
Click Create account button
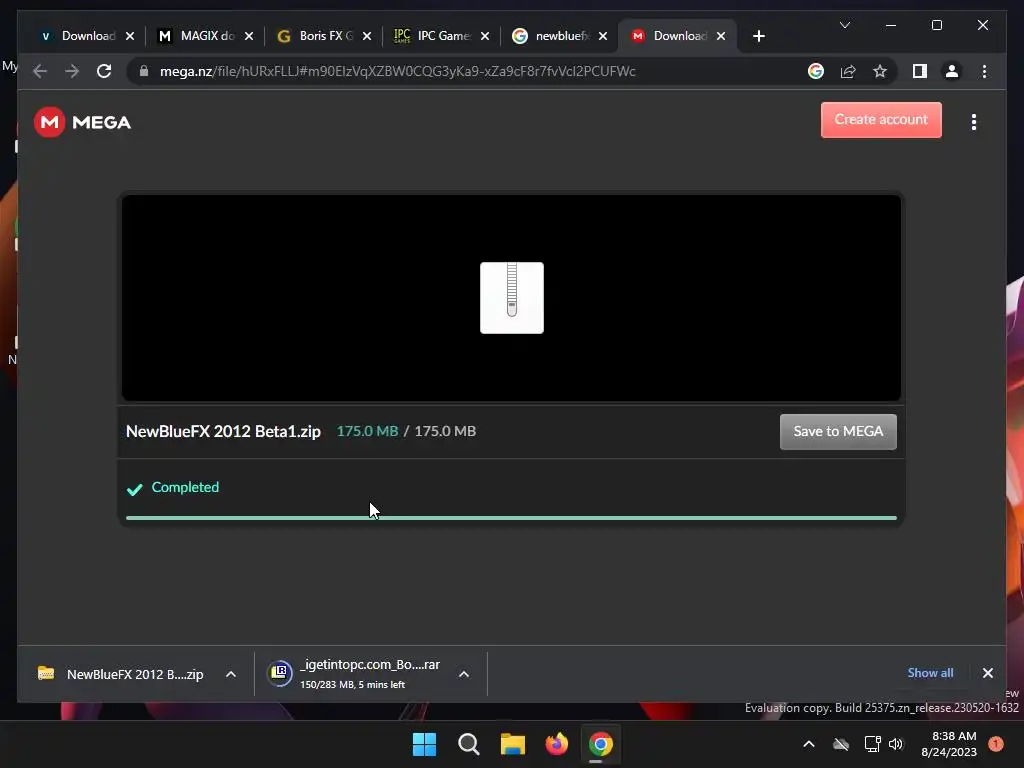(x=881, y=120)
